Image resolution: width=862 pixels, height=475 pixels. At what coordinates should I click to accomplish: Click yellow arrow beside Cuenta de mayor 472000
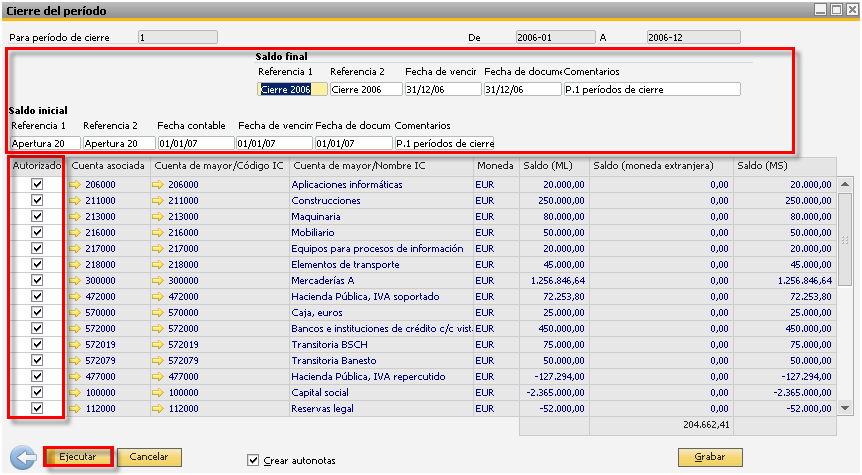pyautogui.click(x=158, y=296)
